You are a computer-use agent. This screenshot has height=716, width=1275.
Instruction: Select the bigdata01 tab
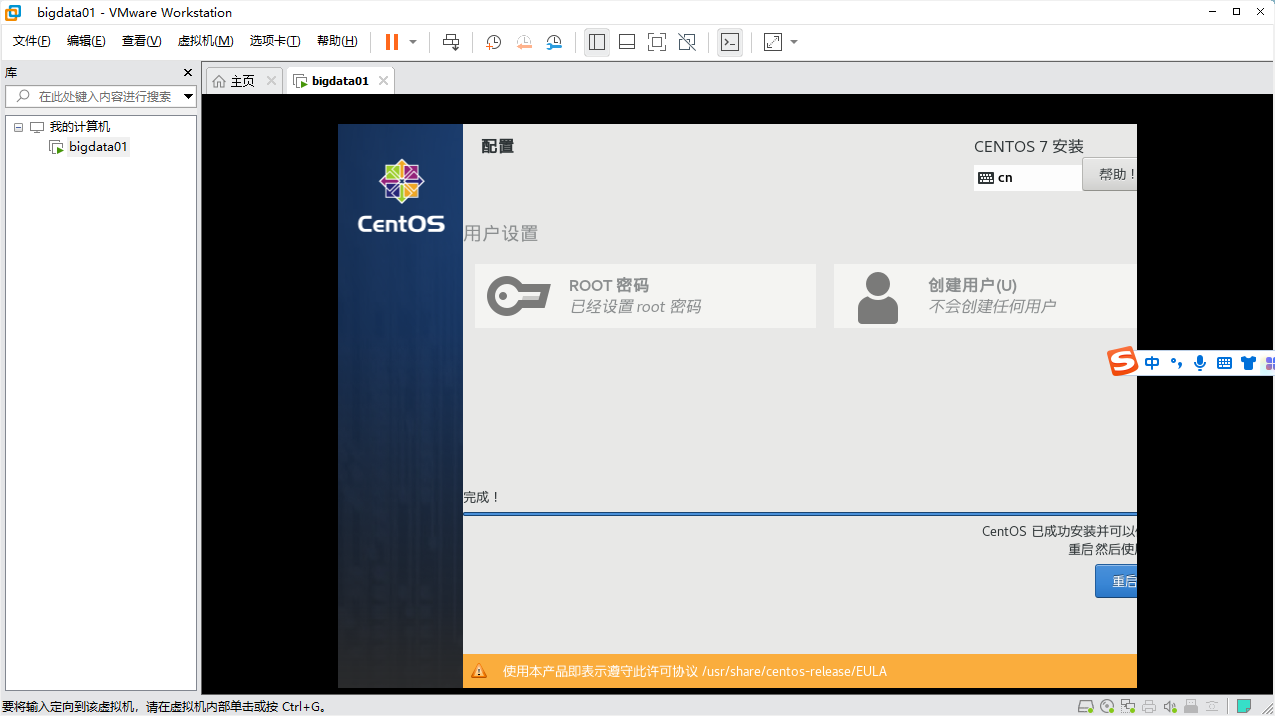pos(340,81)
